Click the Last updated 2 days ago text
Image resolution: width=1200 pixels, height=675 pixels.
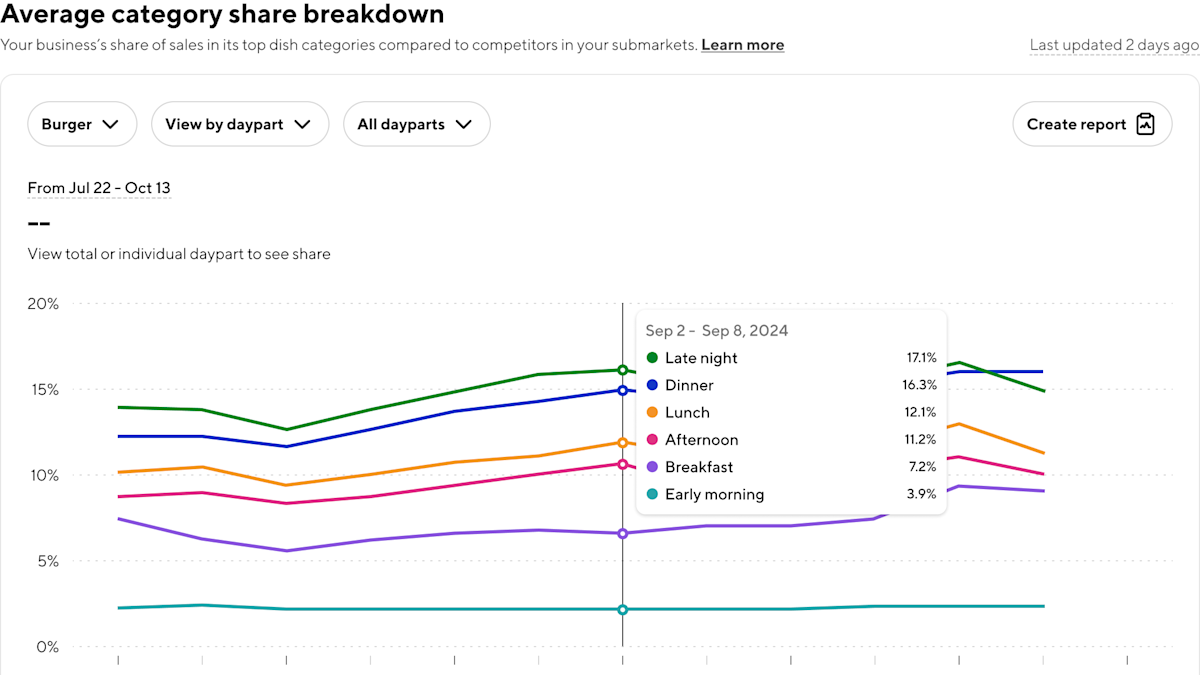click(1114, 45)
